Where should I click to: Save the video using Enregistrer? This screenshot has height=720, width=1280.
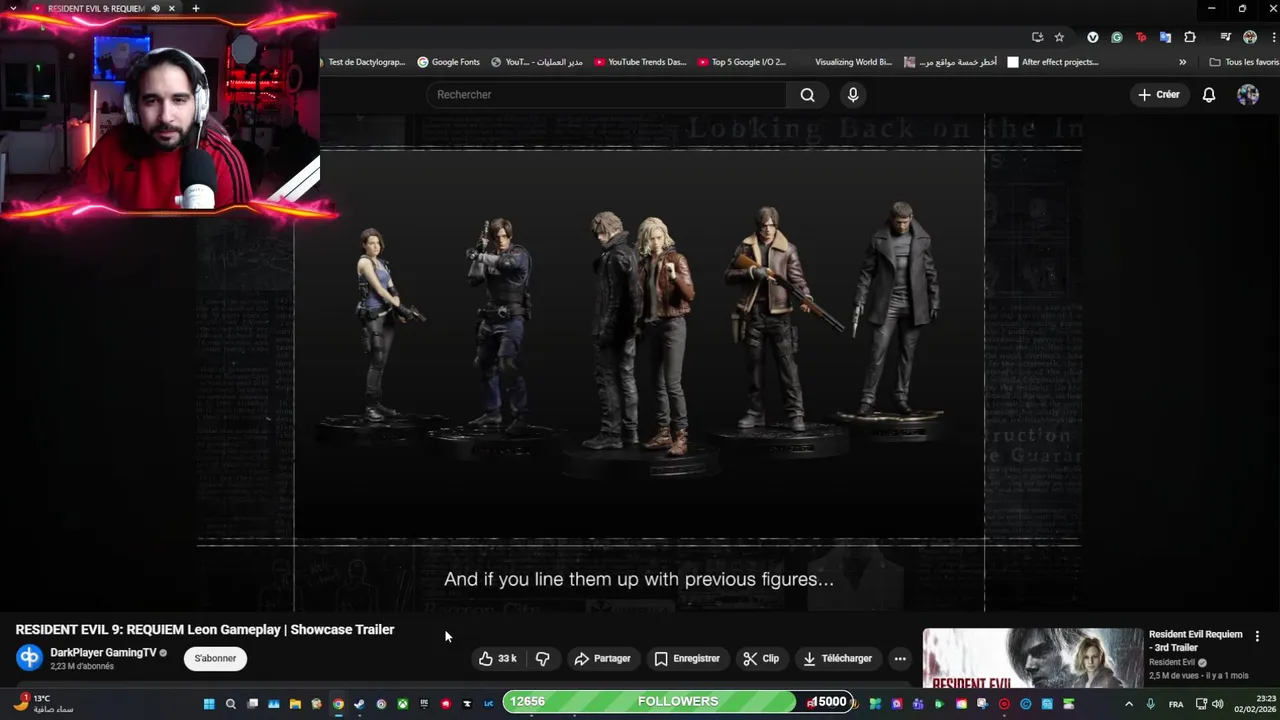[x=687, y=658]
